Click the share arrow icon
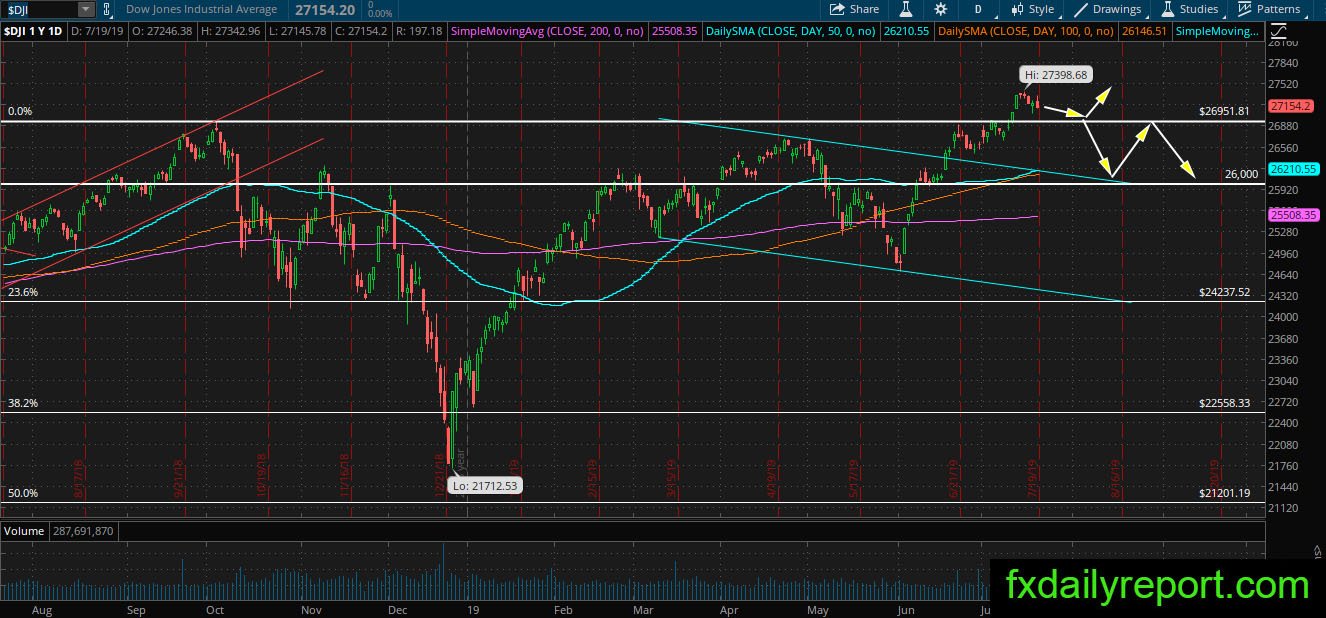This screenshot has width=1326, height=618. coord(838,9)
